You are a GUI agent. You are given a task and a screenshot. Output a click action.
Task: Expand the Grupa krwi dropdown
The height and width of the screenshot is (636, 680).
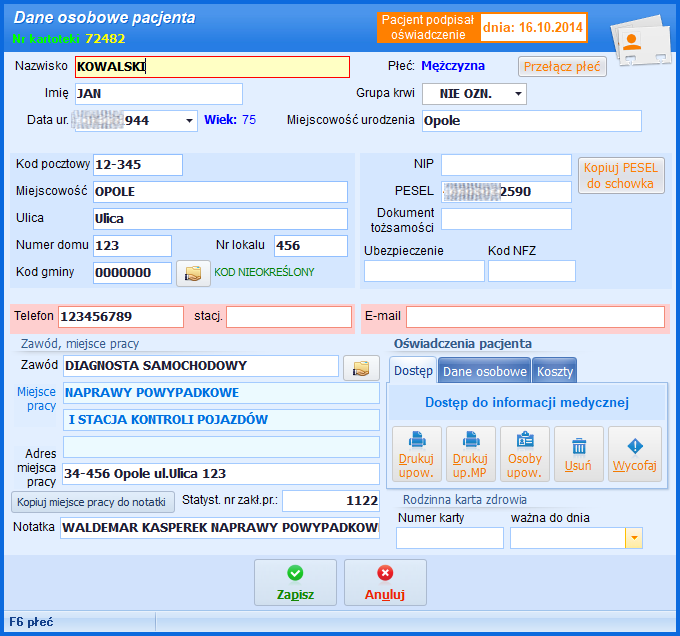point(519,94)
